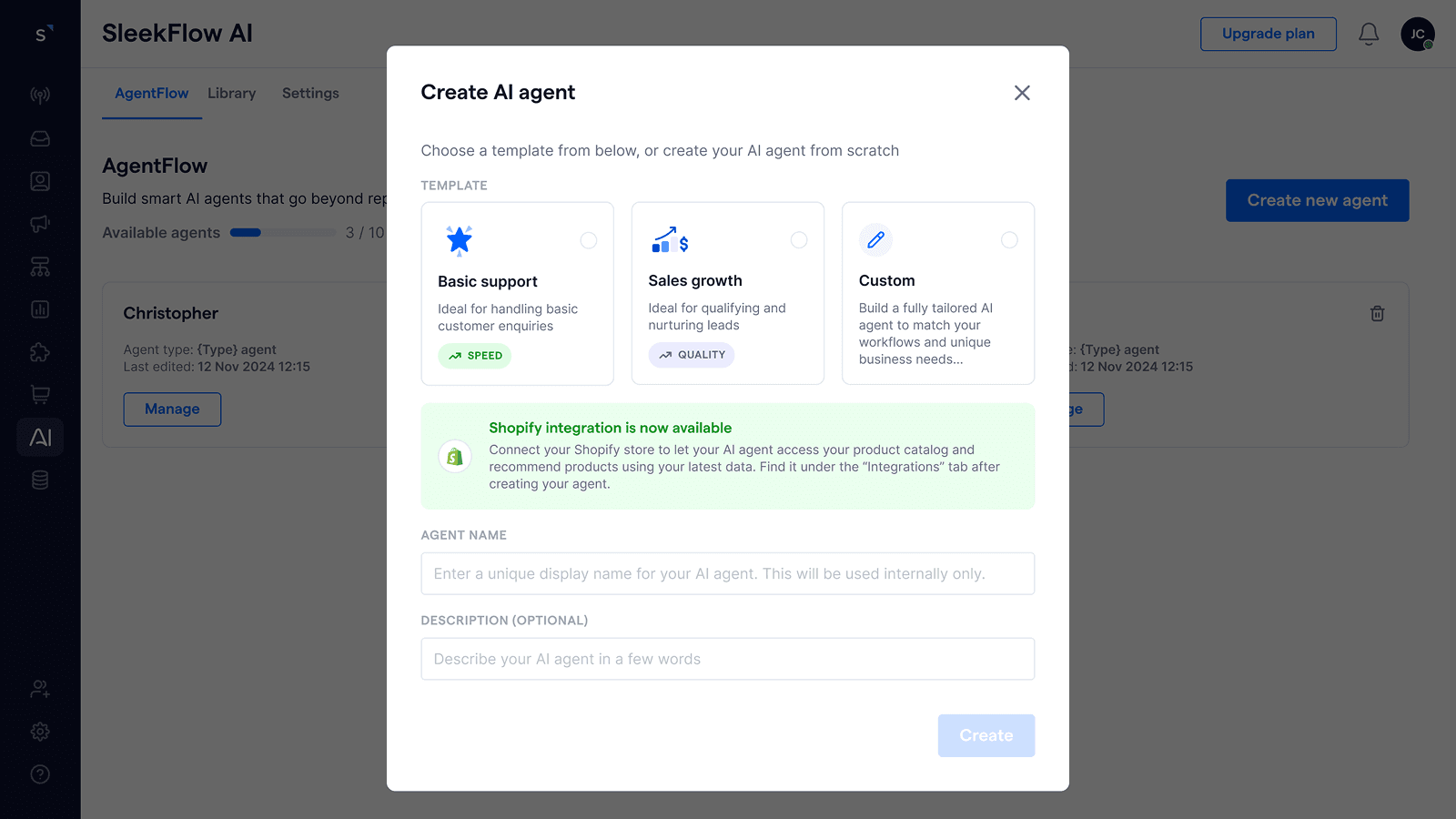Click the Integrations puzzle icon
Viewport: 1456px width, 819px height.
point(39,353)
